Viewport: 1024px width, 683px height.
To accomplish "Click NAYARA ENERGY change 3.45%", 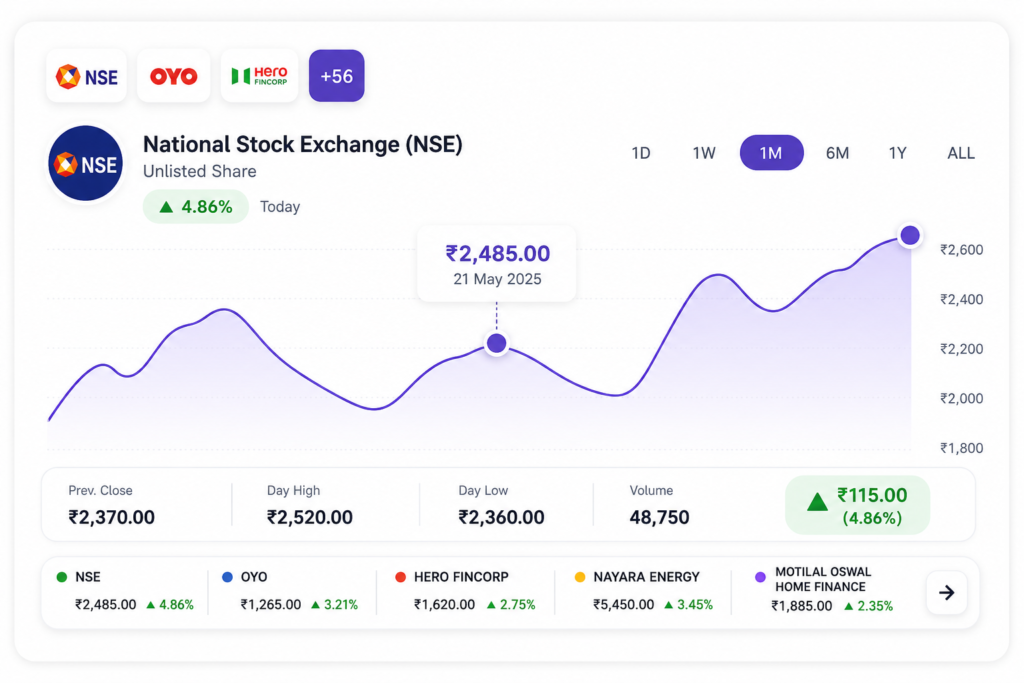I will coord(688,605).
